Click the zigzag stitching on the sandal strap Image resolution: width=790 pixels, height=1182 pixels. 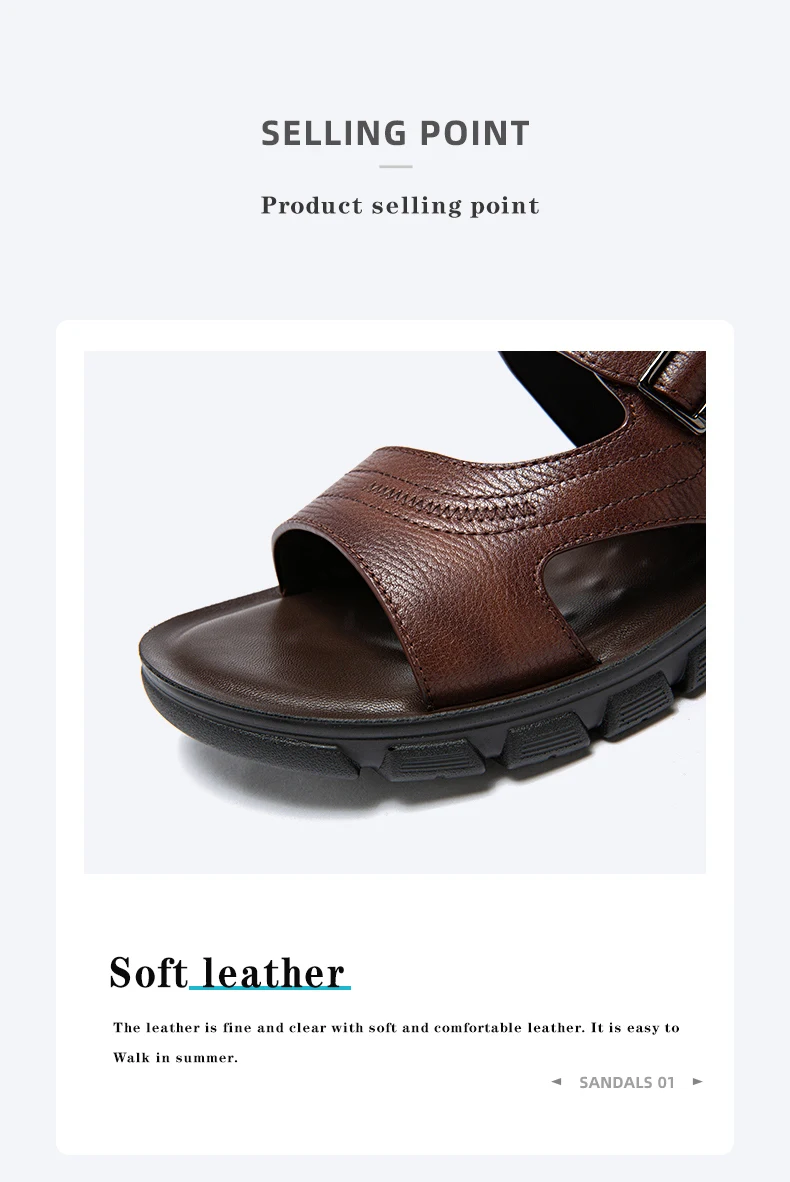tap(452, 504)
